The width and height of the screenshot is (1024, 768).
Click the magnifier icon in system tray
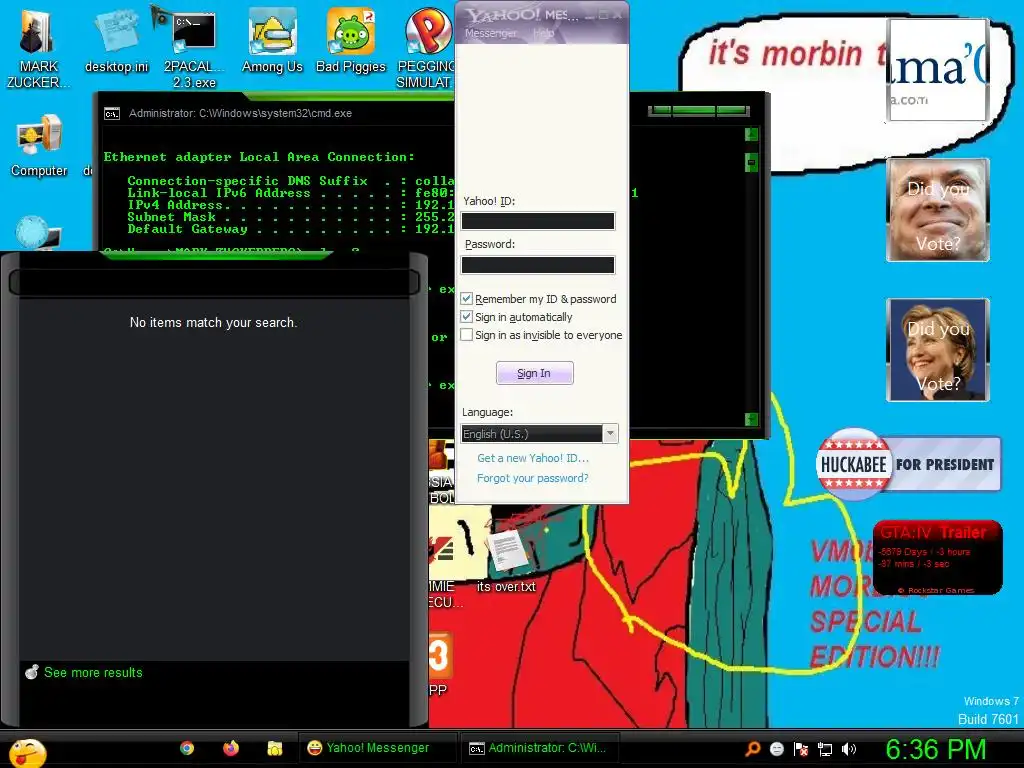click(x=752, y=749)
